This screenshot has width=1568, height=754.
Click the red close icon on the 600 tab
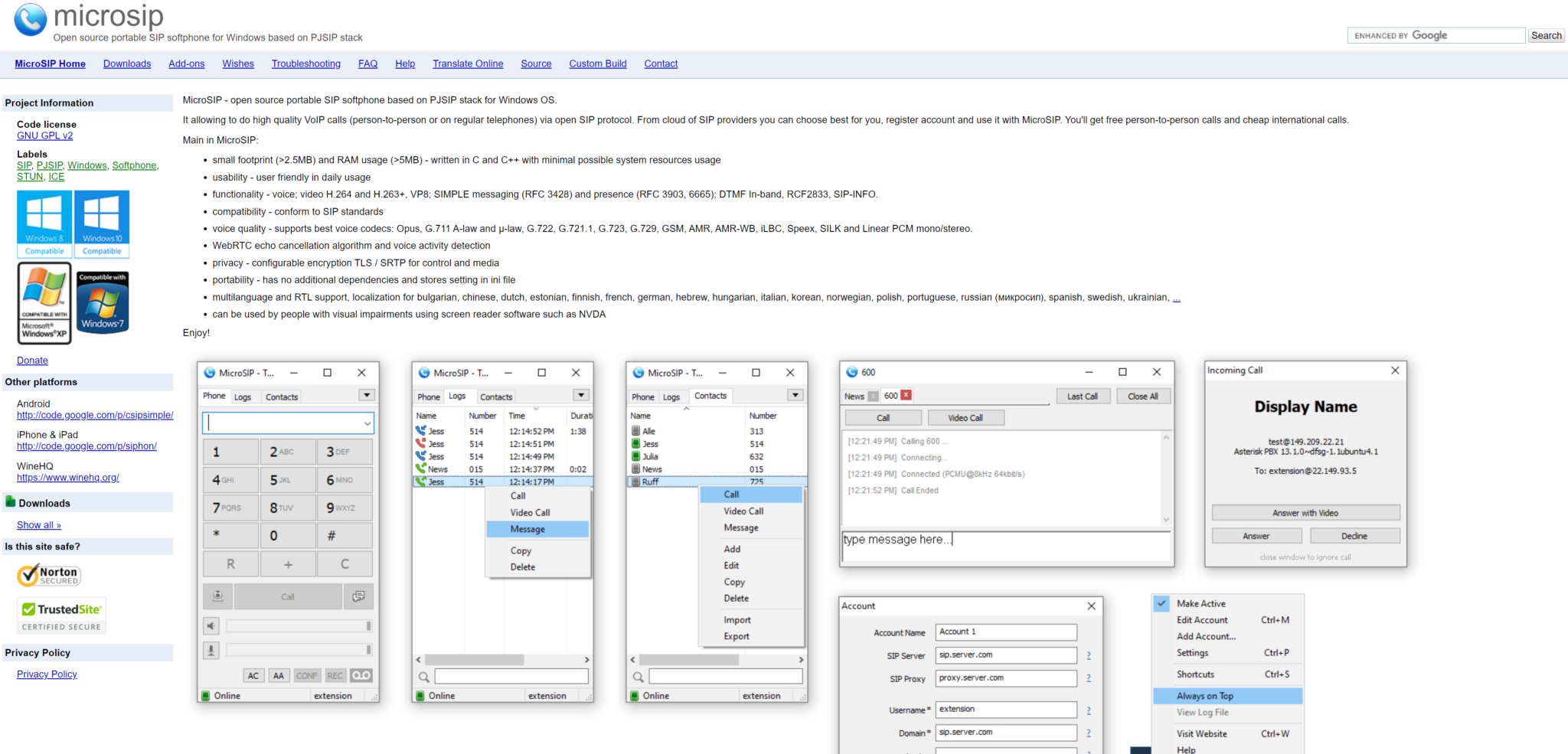(906, 396)
